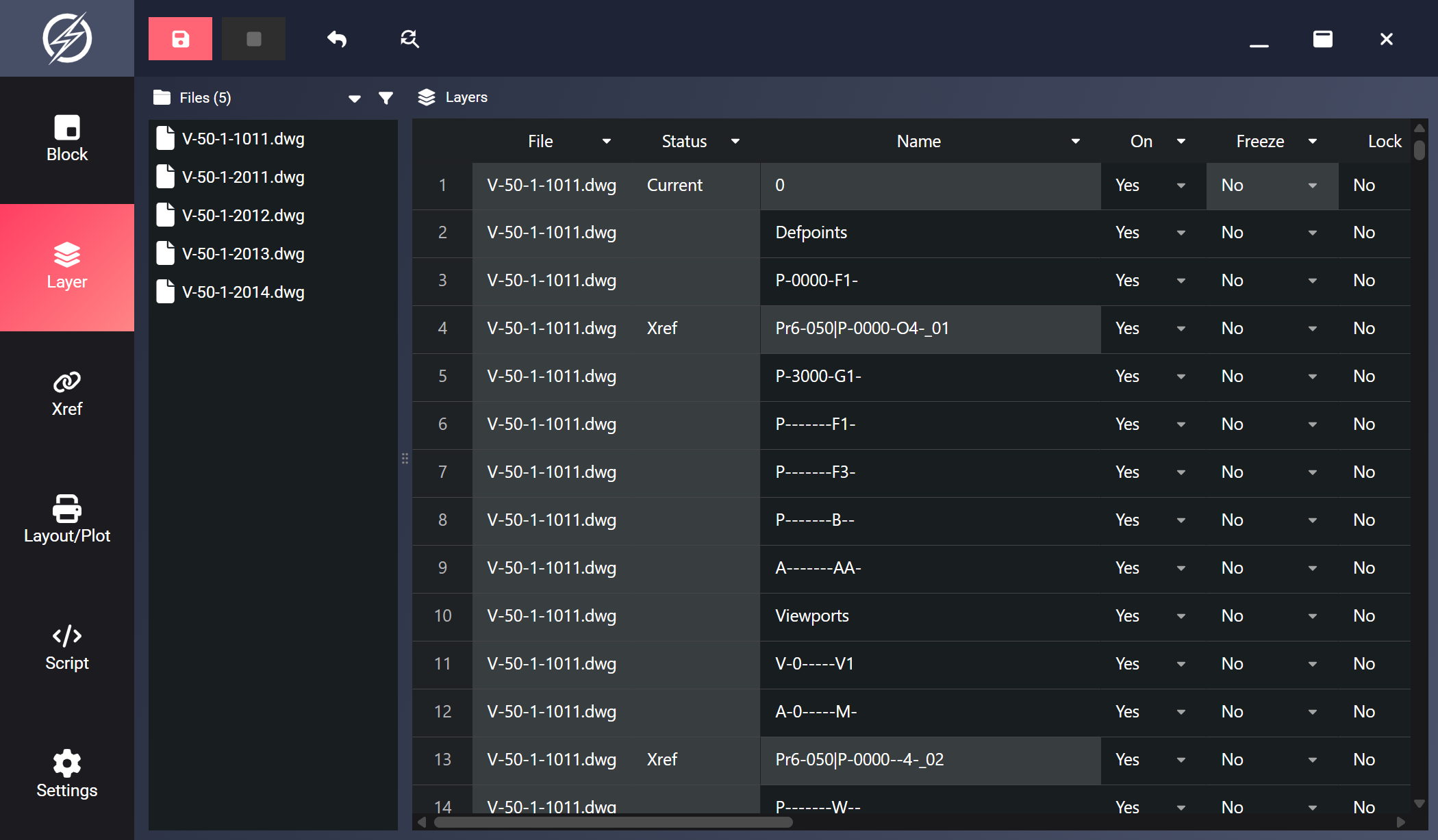The height and width of the screenshot is (840, 1438).
Task: Open On dropdown for Viewports layer
Action: click(1181, 617)
